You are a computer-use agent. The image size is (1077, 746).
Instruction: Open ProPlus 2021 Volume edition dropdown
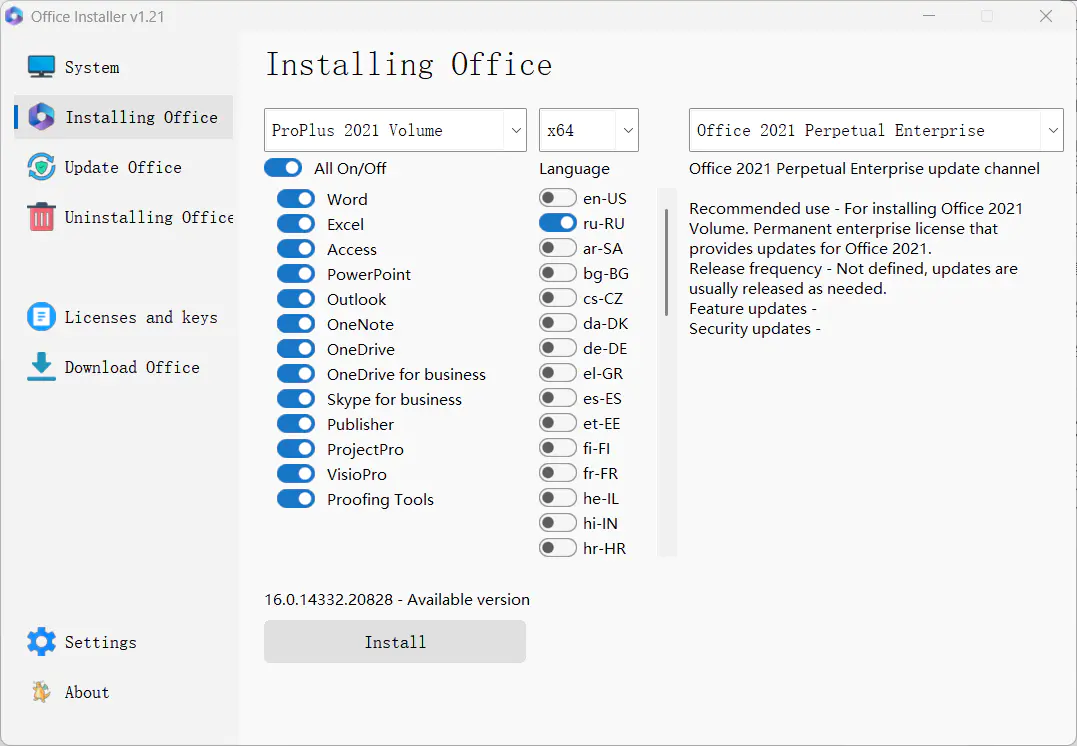396,130
